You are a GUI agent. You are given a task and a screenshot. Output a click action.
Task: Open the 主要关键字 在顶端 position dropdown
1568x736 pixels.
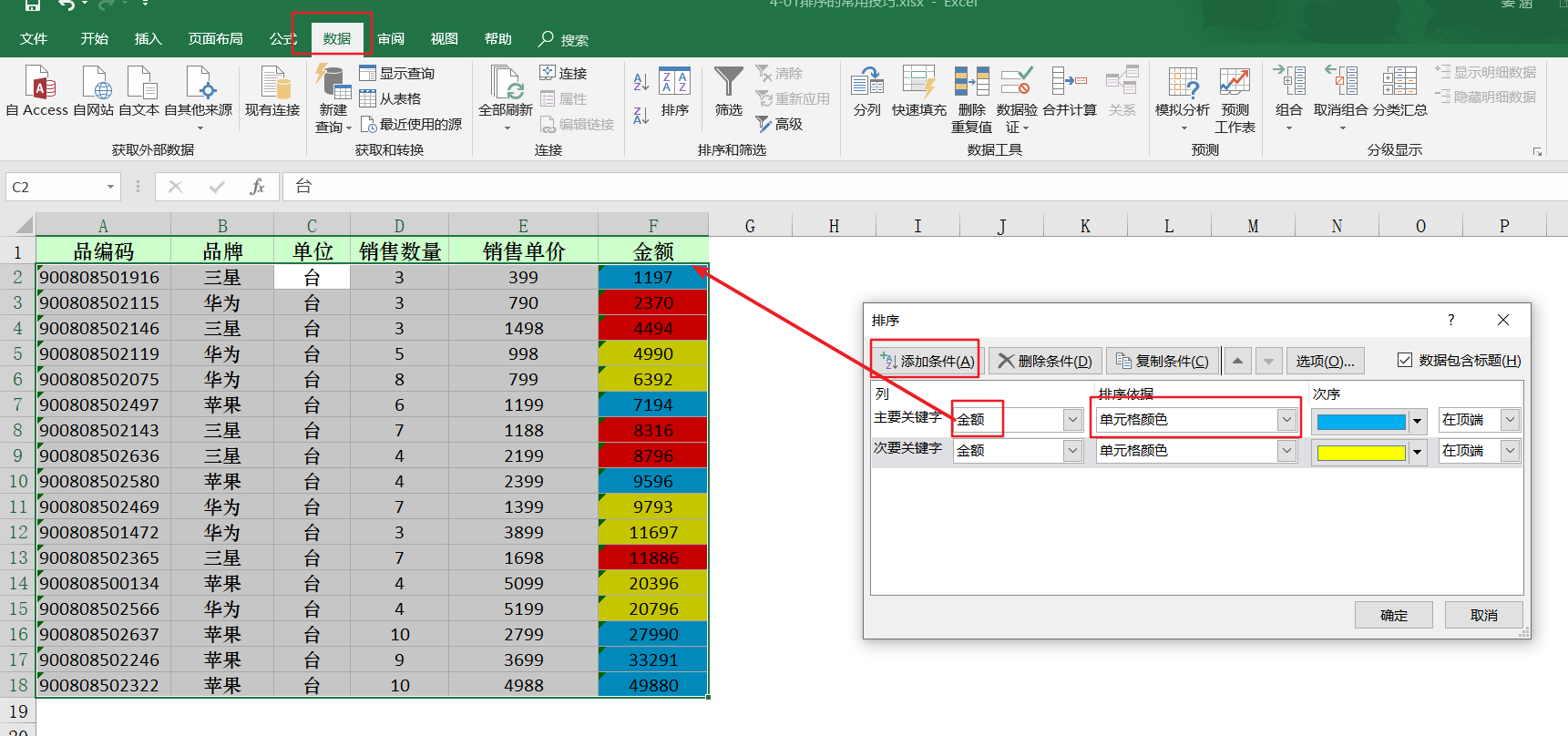(1511, 420)
